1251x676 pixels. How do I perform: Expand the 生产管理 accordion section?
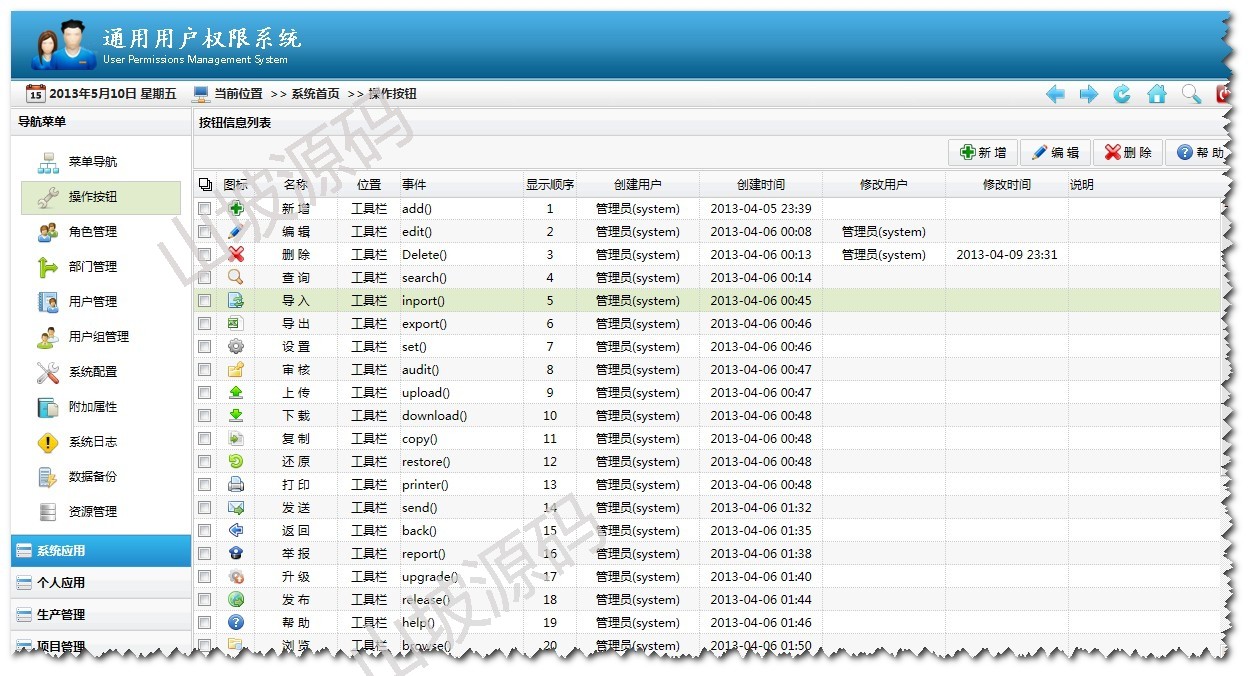click(x=100, y=615)
